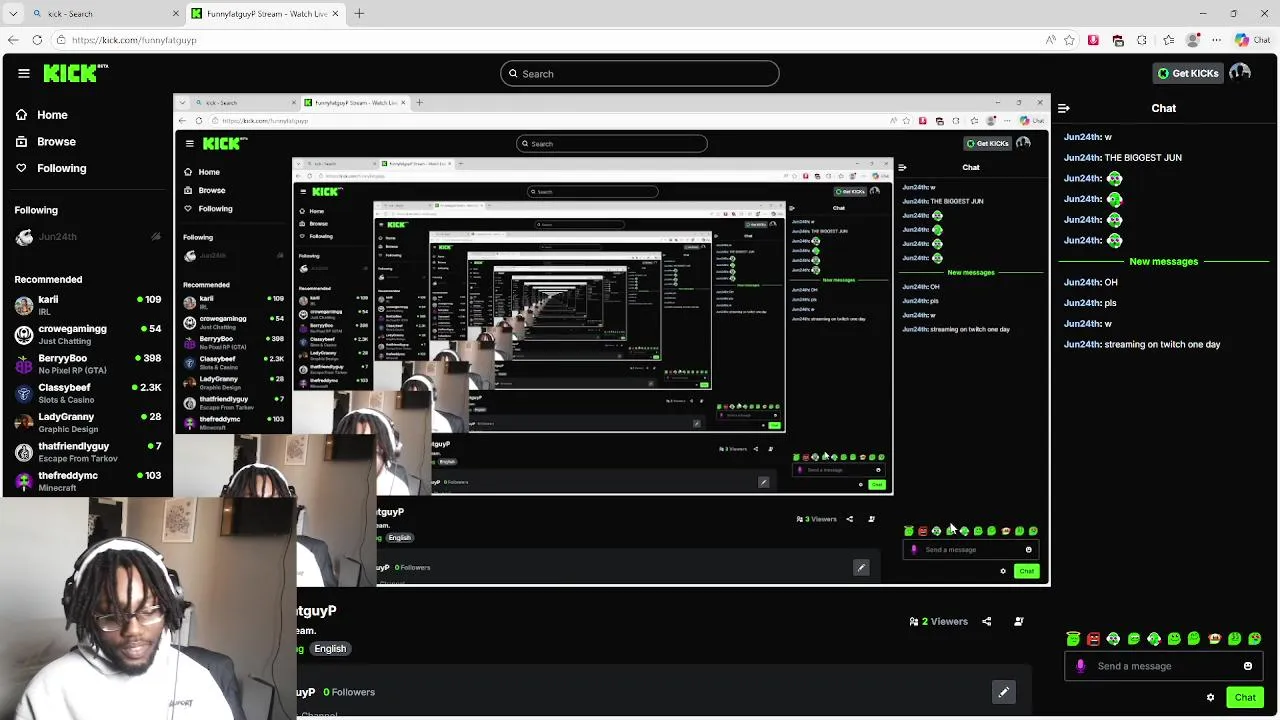Open recommended channel Classybeef
The height and width of the screenshot is (720, 1280).
click(x=88, y=393)
